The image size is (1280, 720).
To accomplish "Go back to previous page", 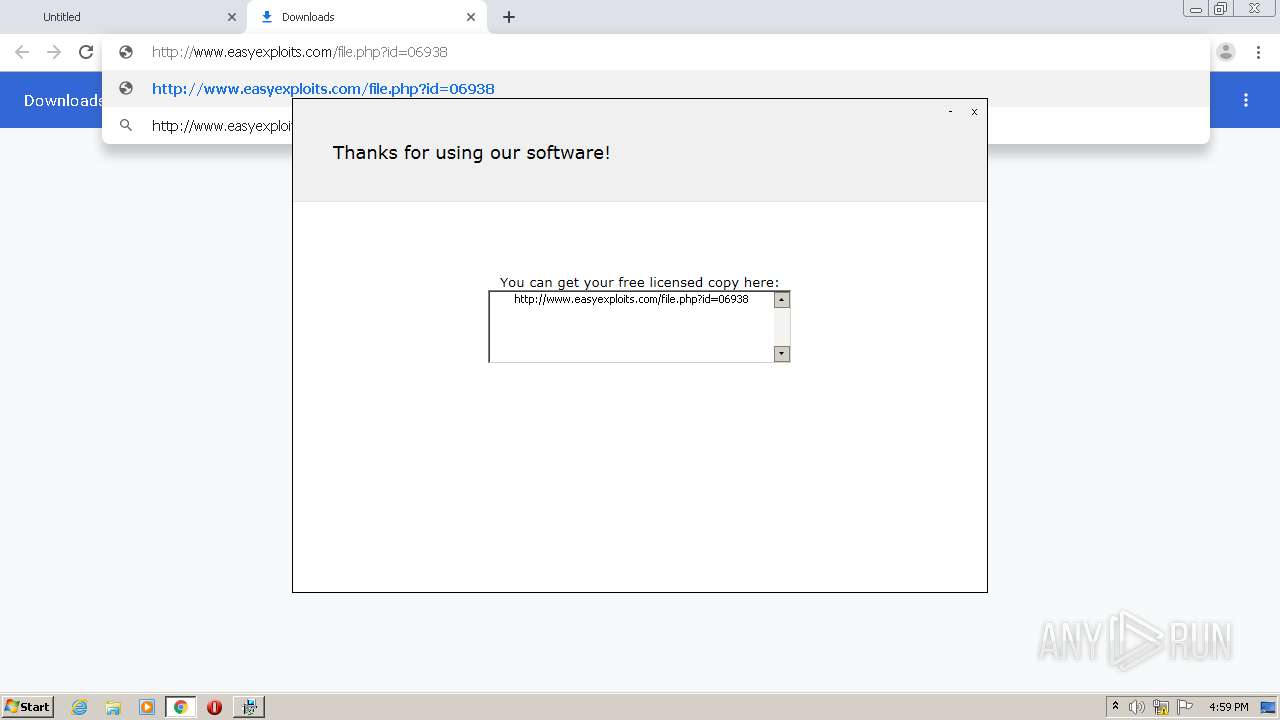I will 22,52.
